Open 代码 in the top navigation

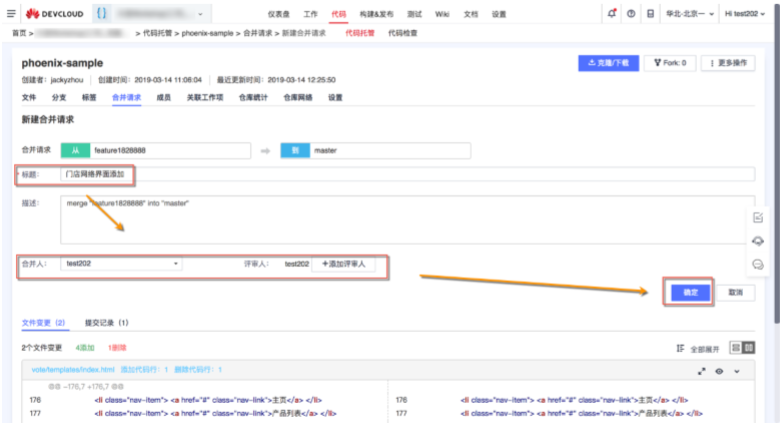[338, 14]
